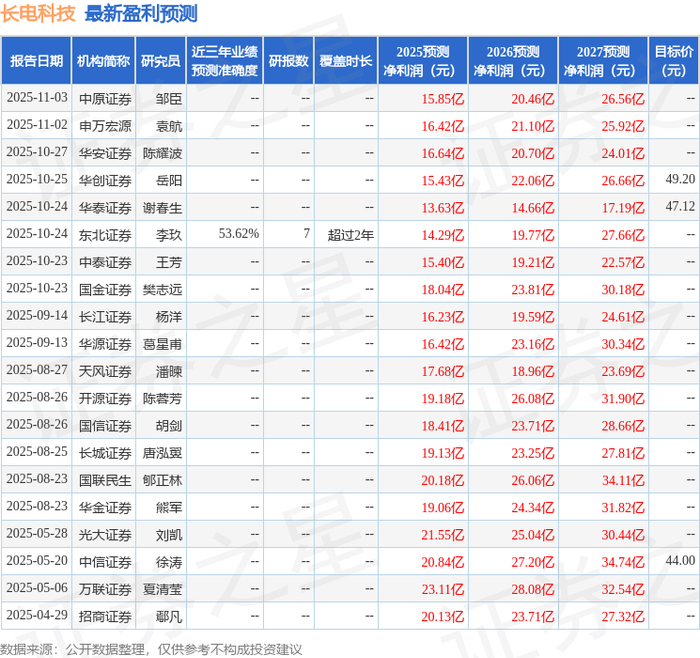Click researcher name 陈蓉芳

pos(162,398)
